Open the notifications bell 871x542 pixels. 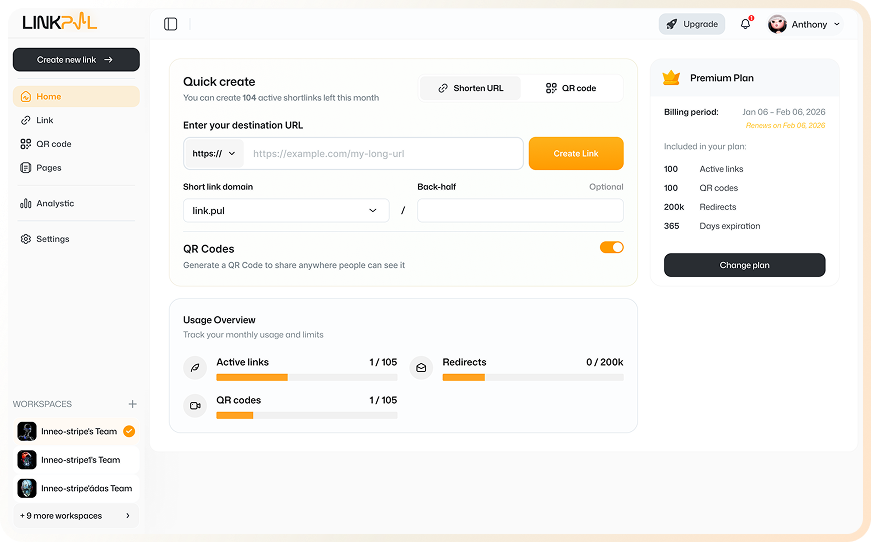tap(745, 24)
